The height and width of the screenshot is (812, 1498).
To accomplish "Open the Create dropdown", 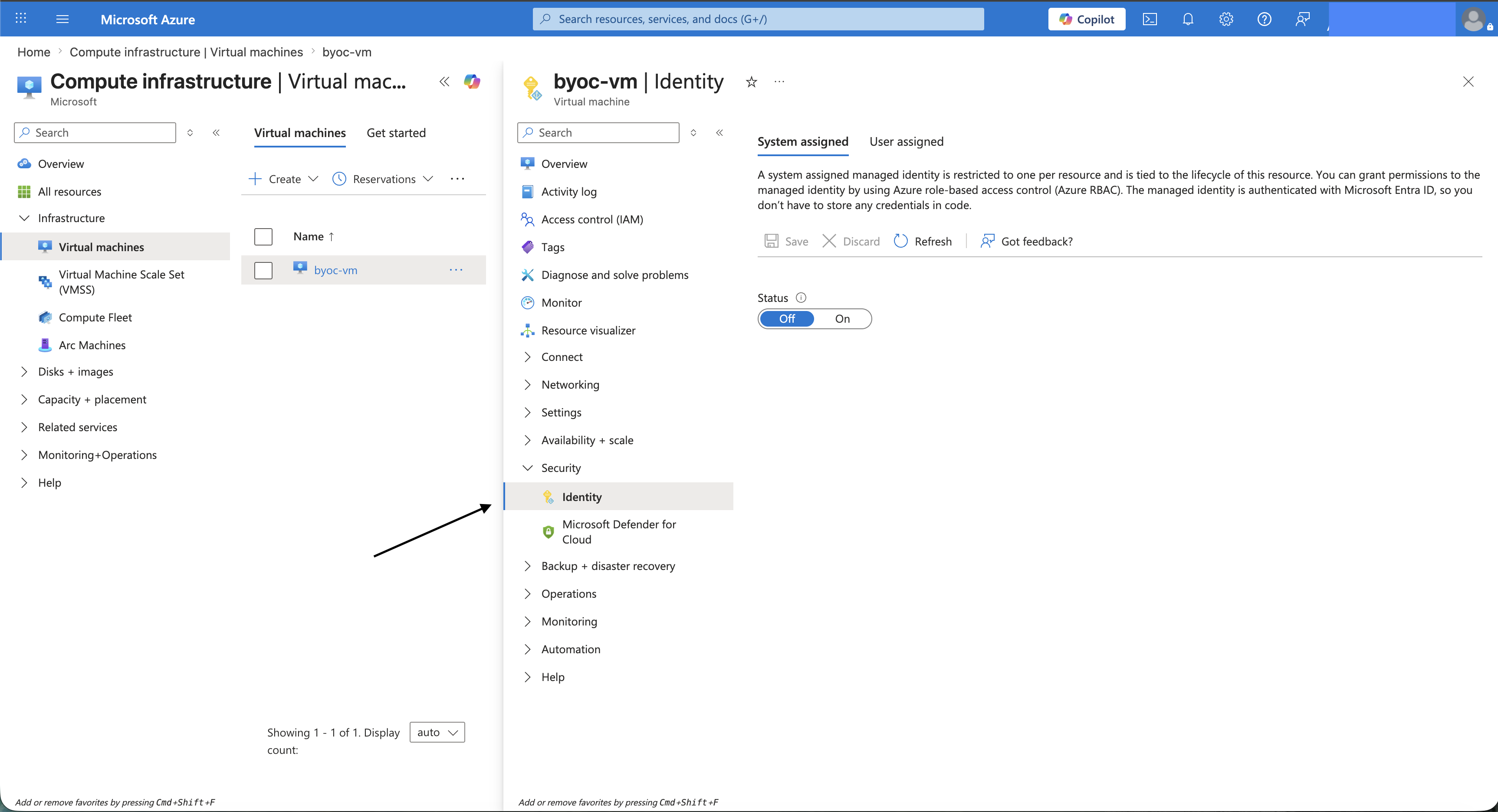I will 284,179.
